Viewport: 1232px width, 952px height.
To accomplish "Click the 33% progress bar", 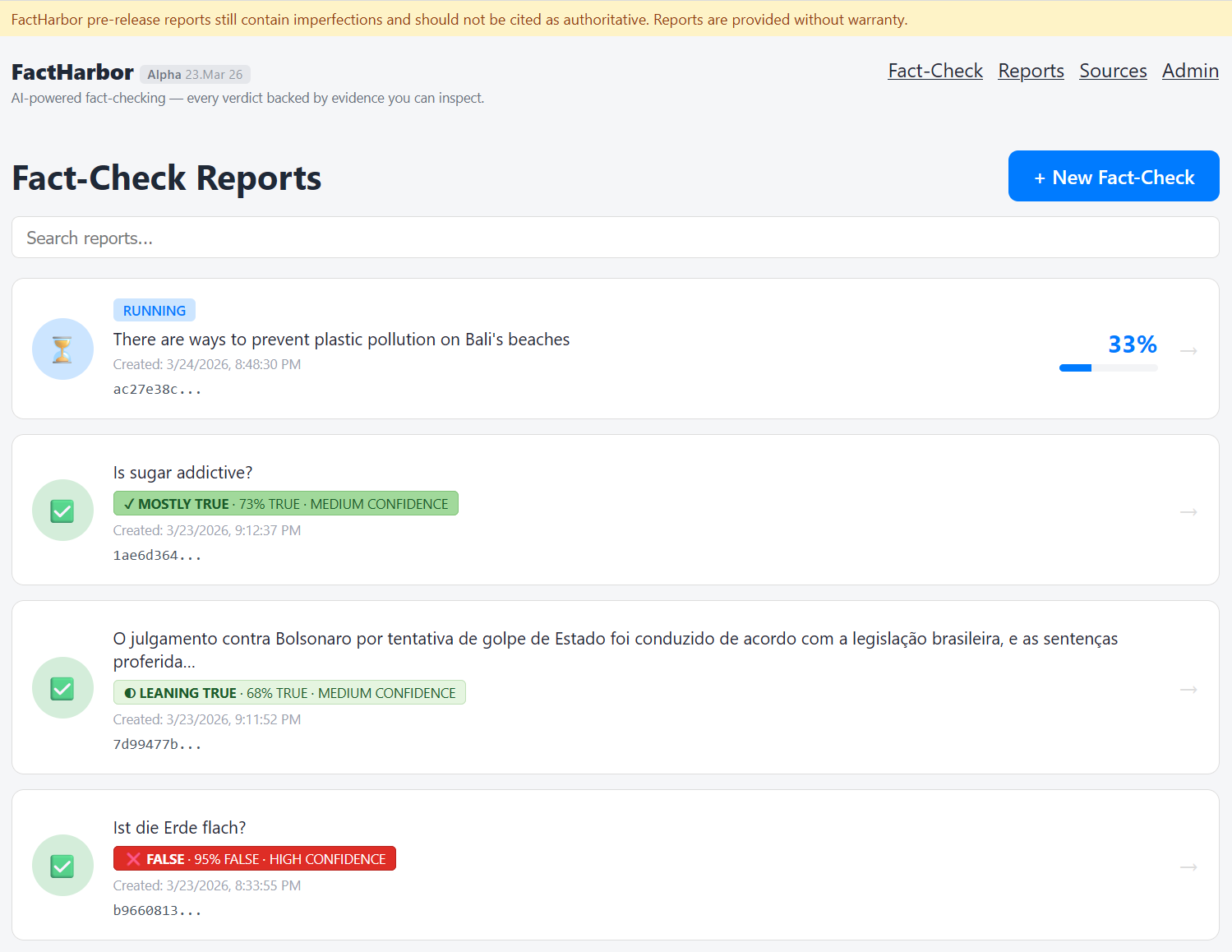I will click(x=1109, y=368).
